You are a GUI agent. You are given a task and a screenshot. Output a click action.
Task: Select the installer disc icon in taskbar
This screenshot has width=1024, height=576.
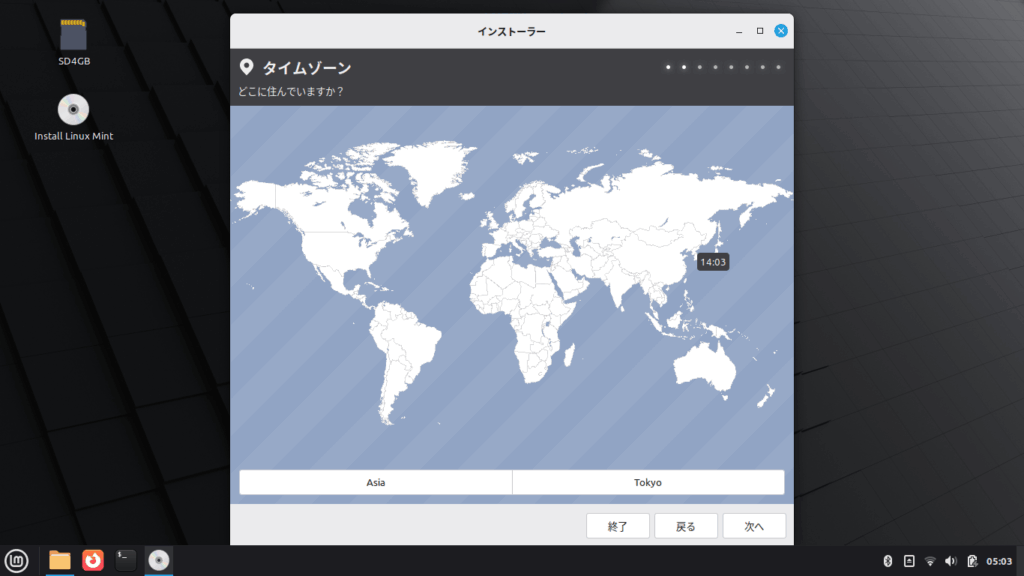(x=158, y=560)
